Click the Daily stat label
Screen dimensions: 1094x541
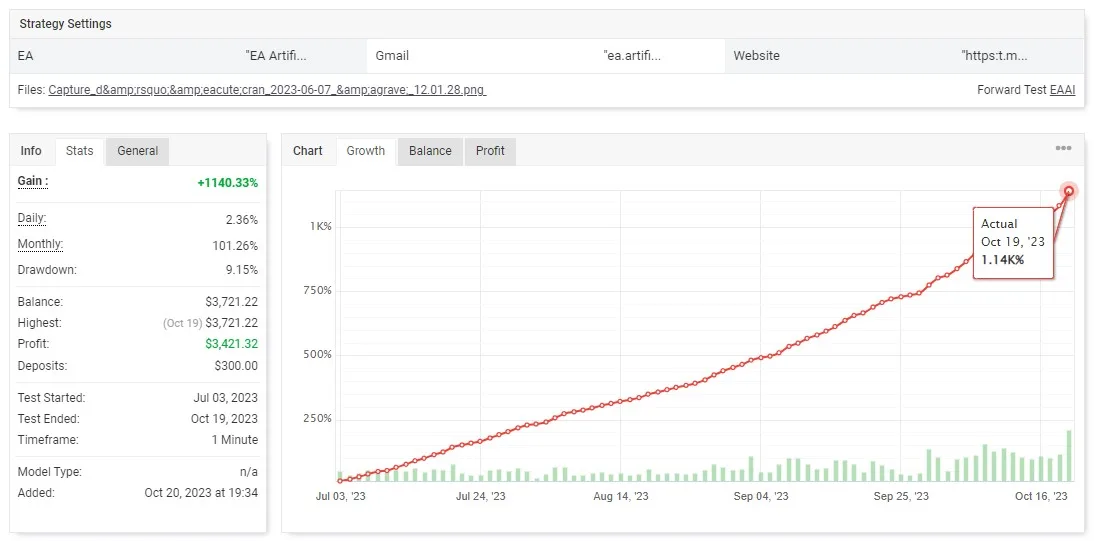click(32, 219)
